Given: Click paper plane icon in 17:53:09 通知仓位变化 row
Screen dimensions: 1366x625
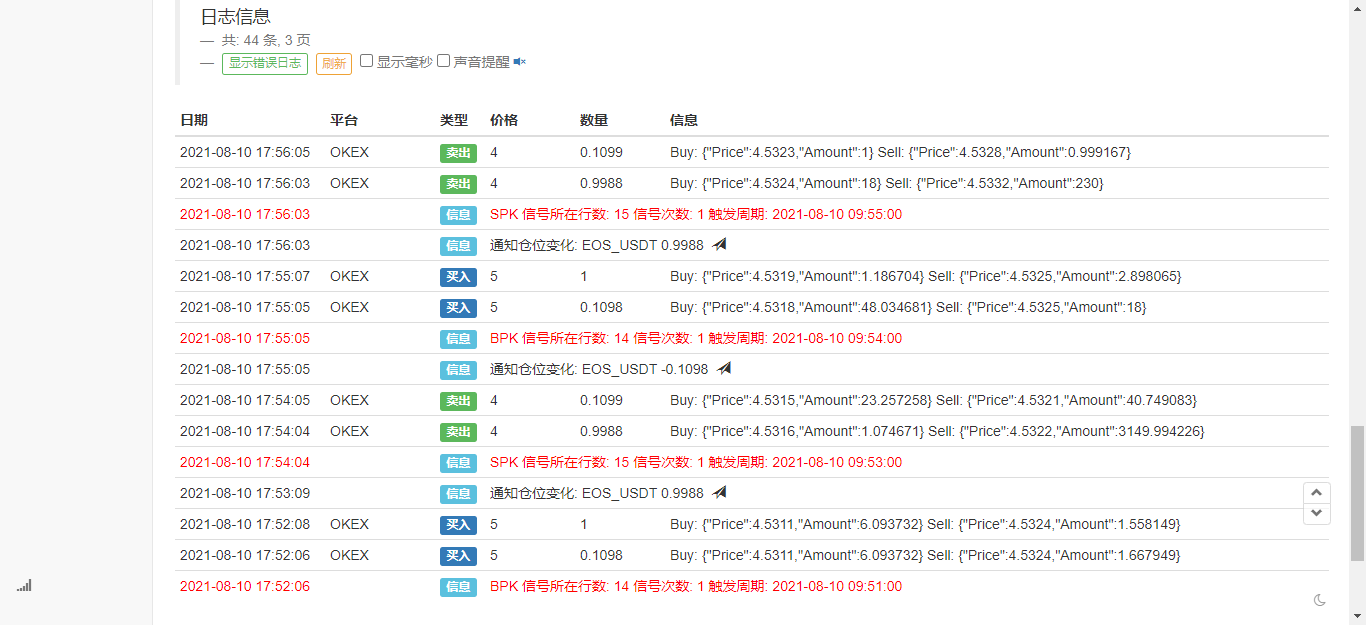Looking at the screenshot, I should [720, 492].
